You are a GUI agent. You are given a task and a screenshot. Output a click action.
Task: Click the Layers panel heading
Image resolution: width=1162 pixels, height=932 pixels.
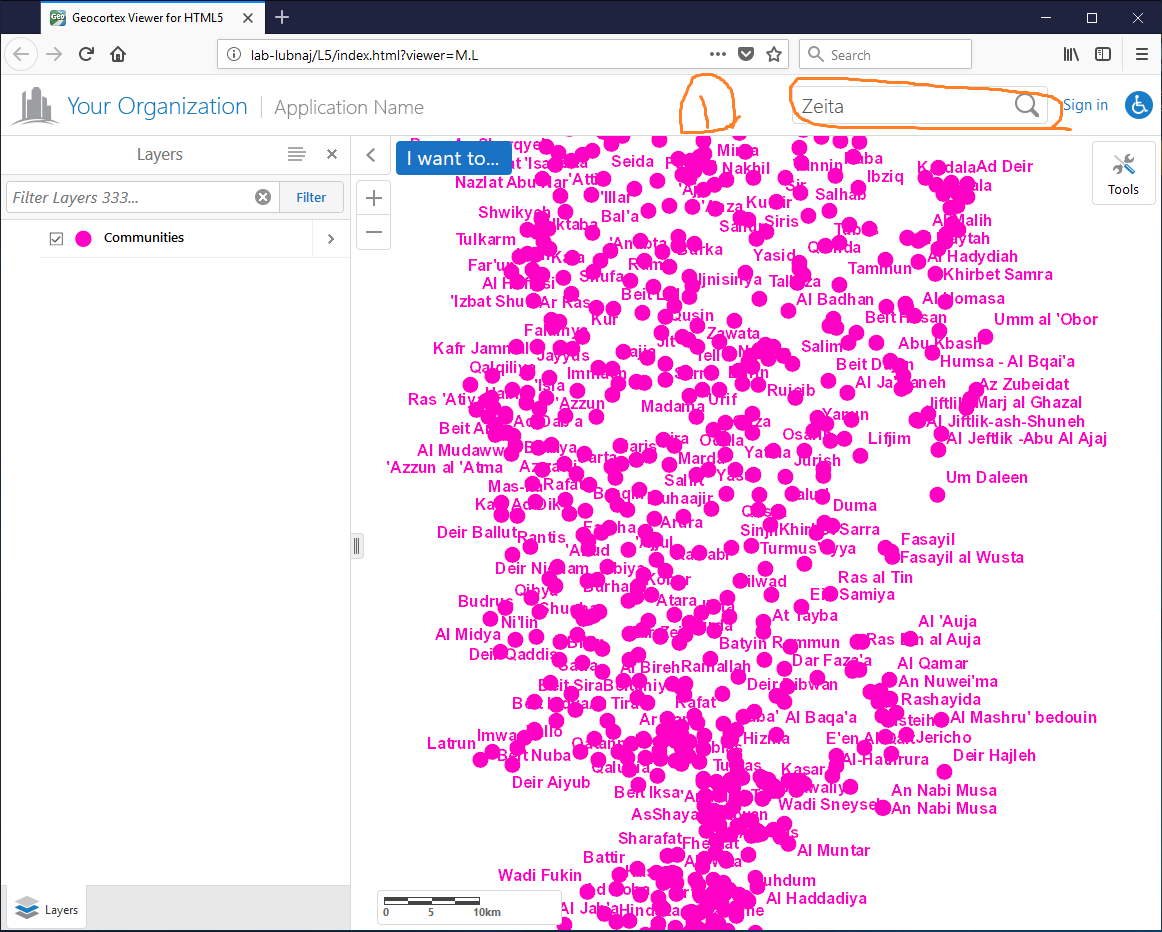159,154
